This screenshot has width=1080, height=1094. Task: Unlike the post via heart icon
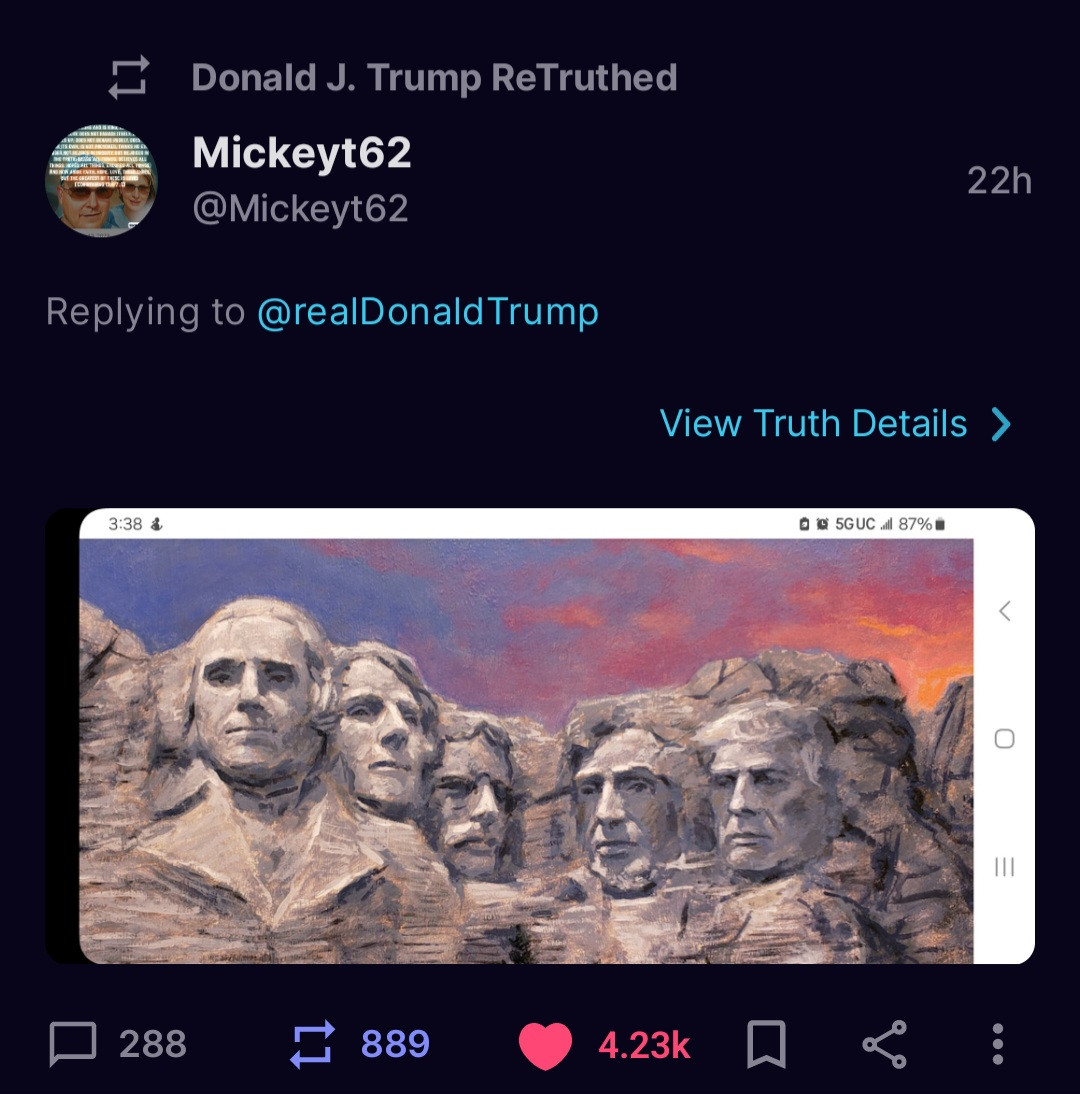545,1046
